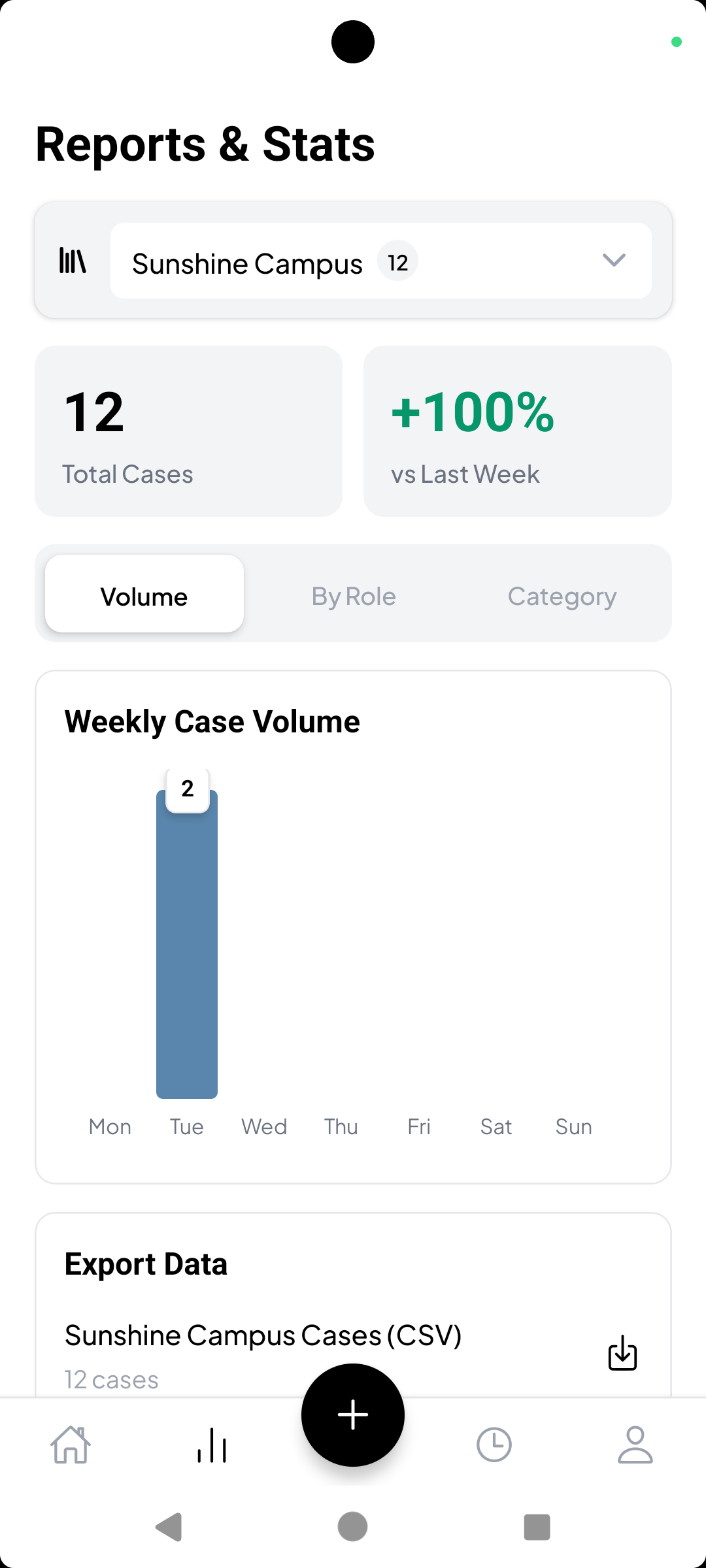Tap the campus library icon beside the selector
This screenshot has width=706, height=1568.
(72, 260)
